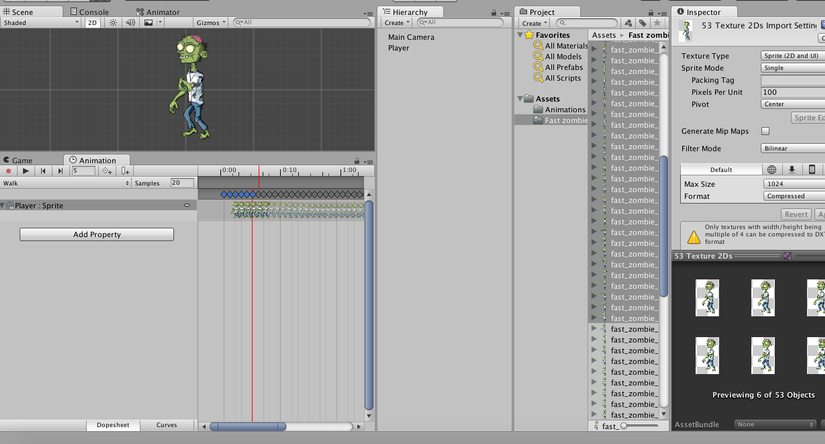
Task: Save search star icon in Project
Action: click(657, 23)
